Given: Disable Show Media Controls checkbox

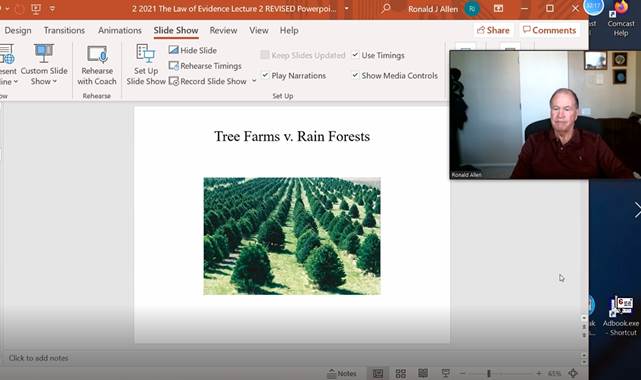Looking at the screenshot, I should (x=355, y=75).
